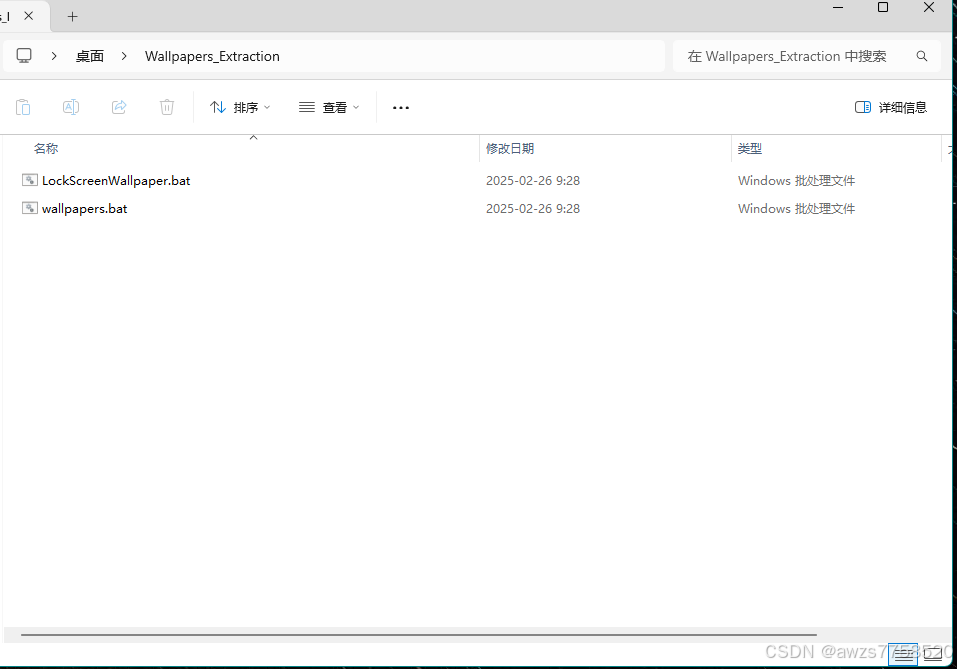The height and width of the screenshot is (669, 957).
Task: Select the Rename tool in the toolbar
Action: [x=70, y=107]
